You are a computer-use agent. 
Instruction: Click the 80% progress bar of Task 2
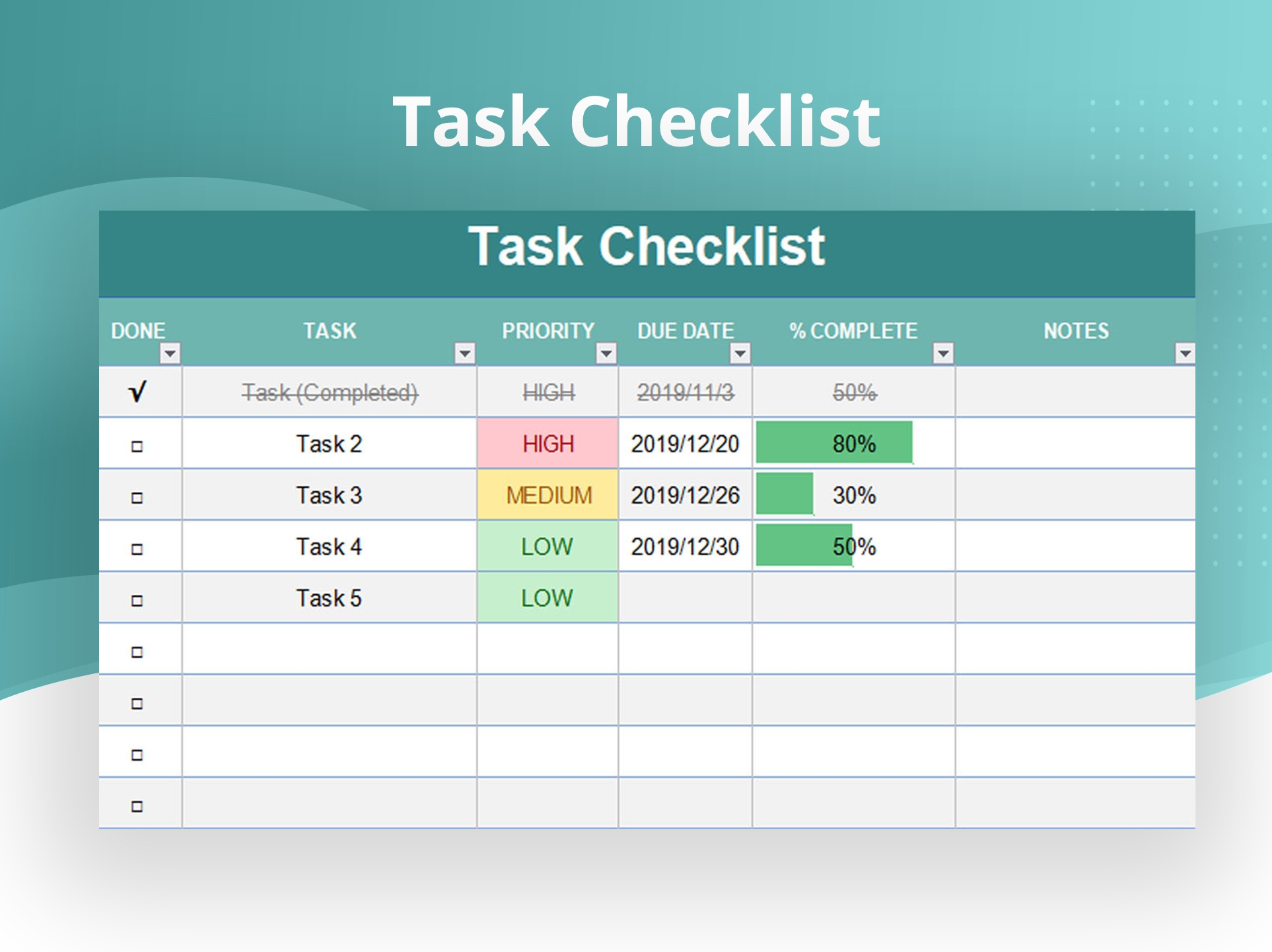click(x=832, y=444)
